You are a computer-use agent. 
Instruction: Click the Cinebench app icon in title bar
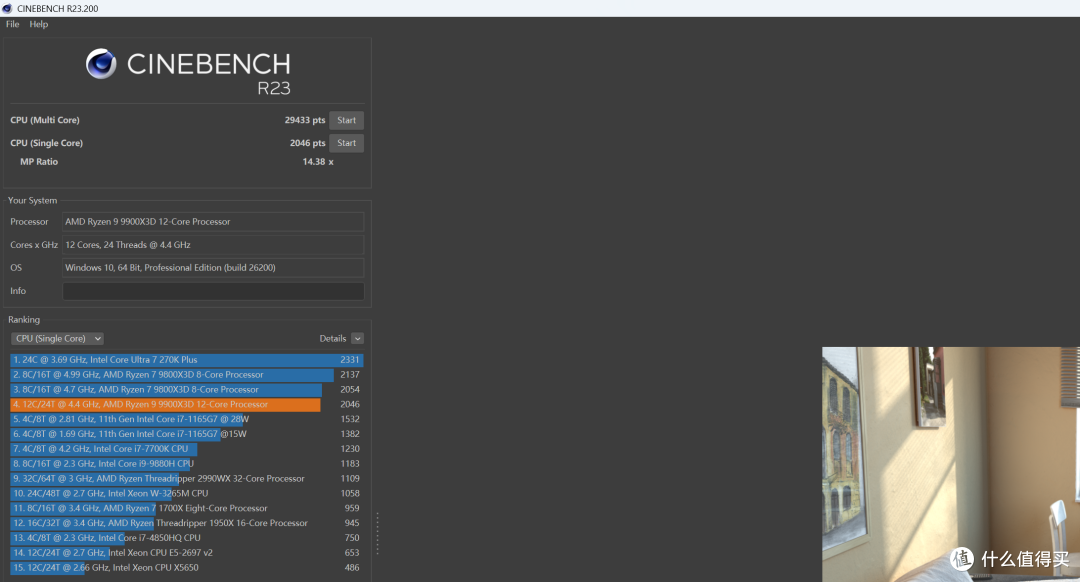point(7,8)
